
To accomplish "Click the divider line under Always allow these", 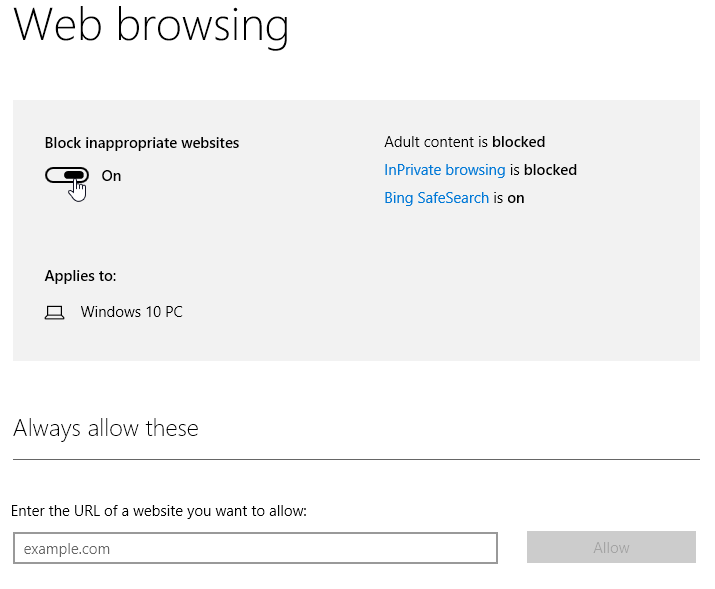I will coord(356,459).
